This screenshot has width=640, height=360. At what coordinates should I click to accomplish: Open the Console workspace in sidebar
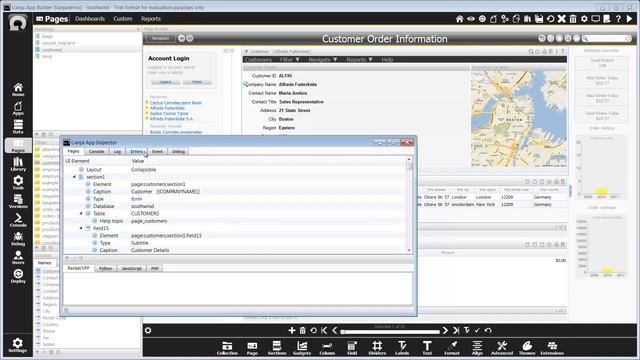click(x=18, y=220)
